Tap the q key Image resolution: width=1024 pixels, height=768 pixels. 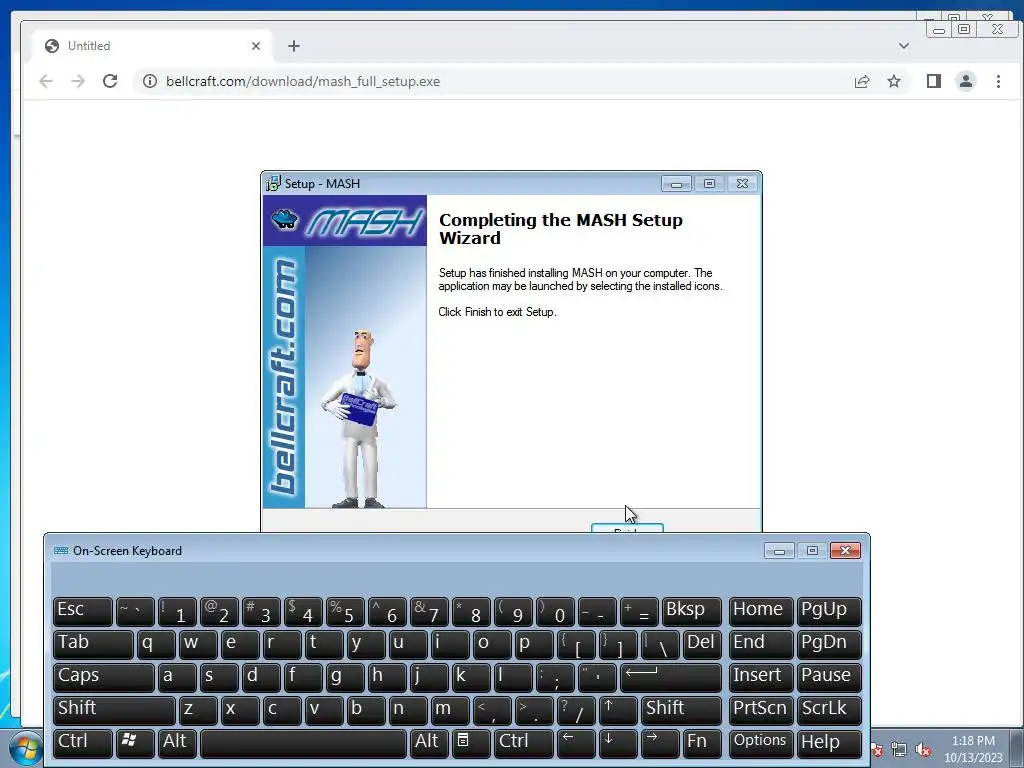tap(156, 644)
